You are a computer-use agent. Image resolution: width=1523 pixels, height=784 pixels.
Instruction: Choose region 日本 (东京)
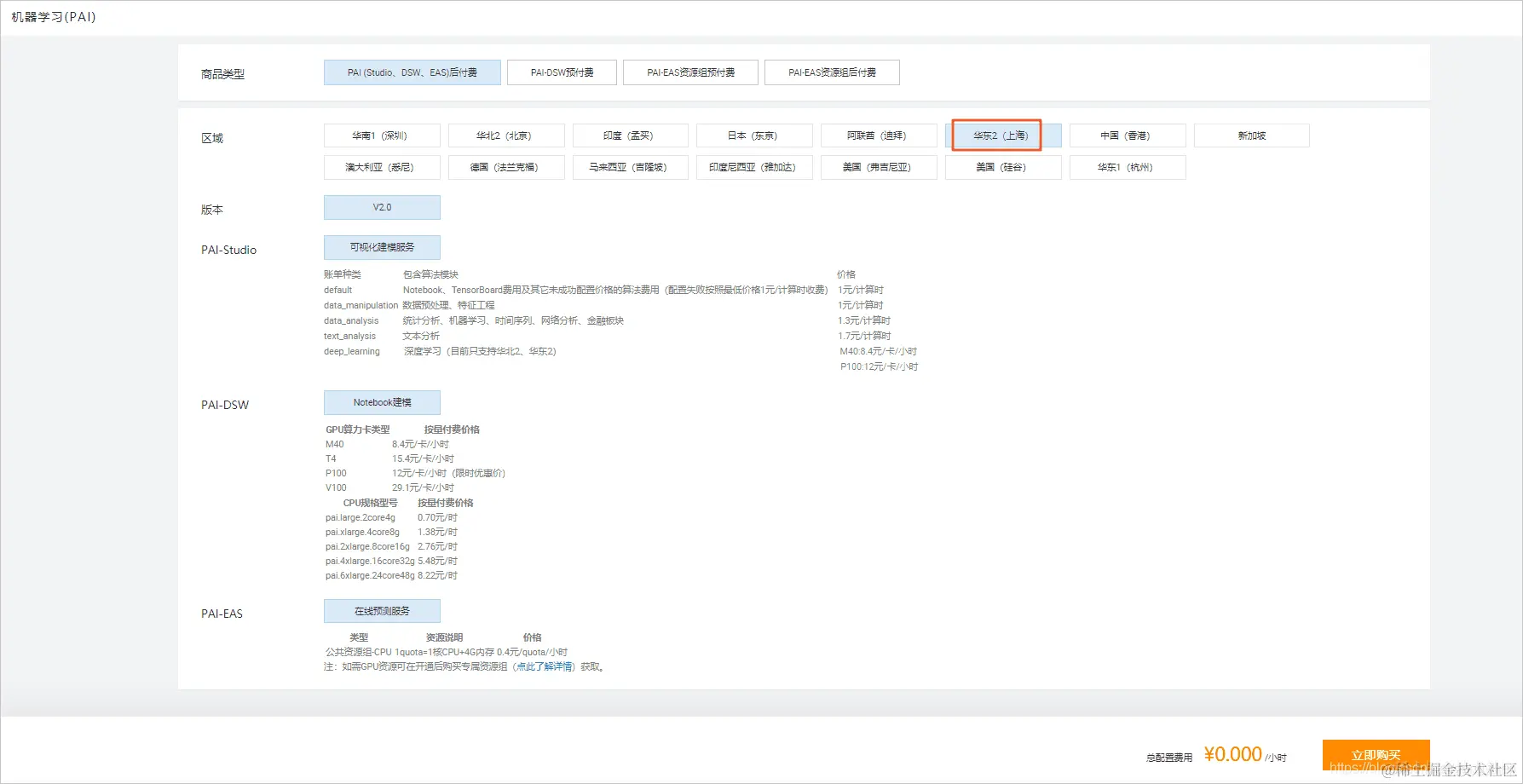pos(754,135)
